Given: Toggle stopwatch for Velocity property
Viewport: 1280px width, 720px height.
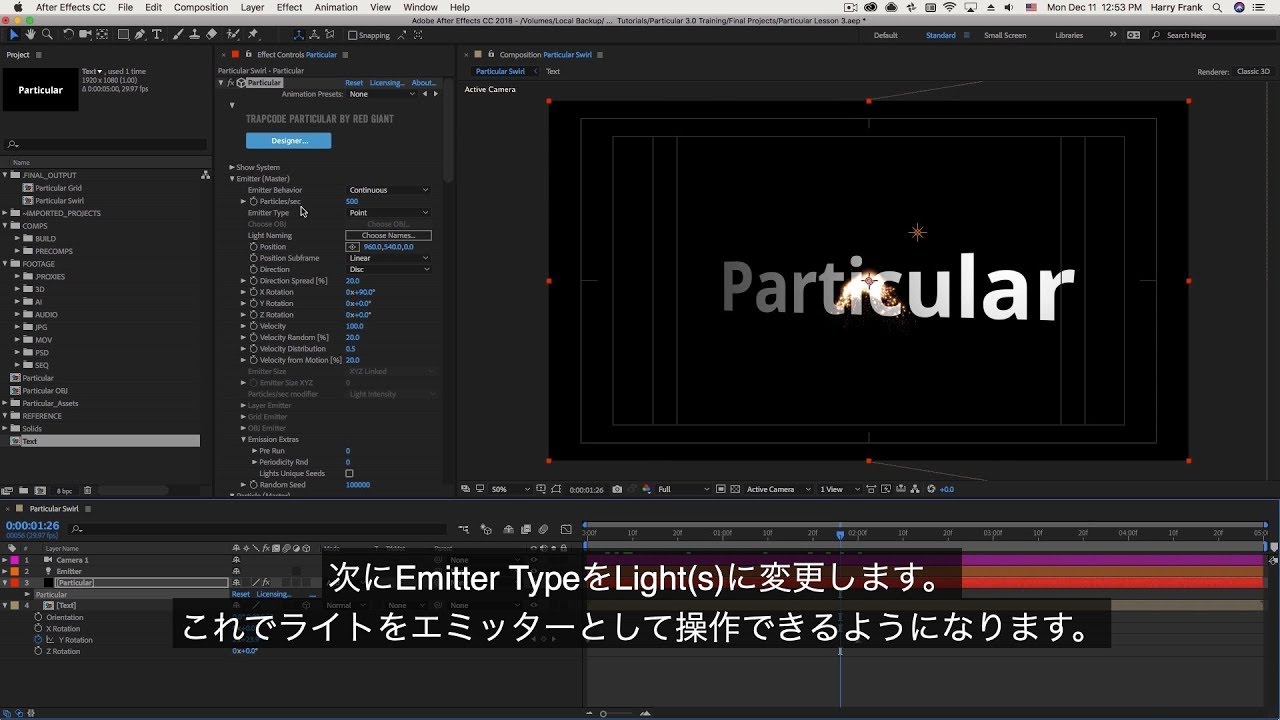Looking at the screenshot, I should [253, 326].
